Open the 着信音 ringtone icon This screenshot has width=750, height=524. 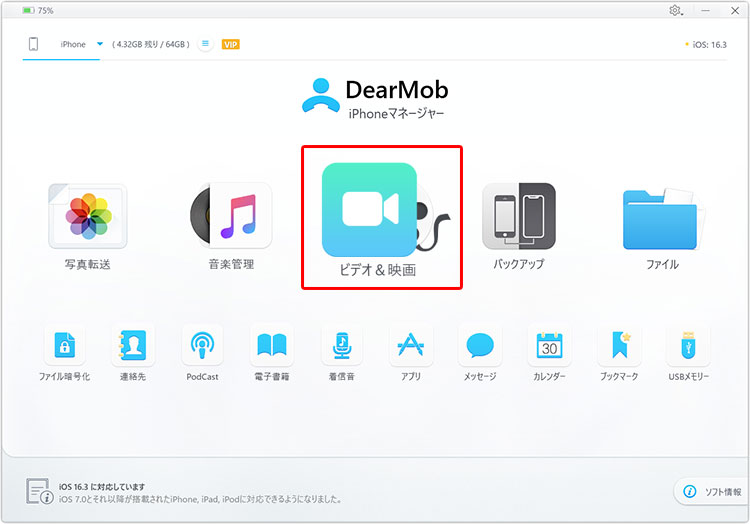pyautogui.click(x=342, y=345)
